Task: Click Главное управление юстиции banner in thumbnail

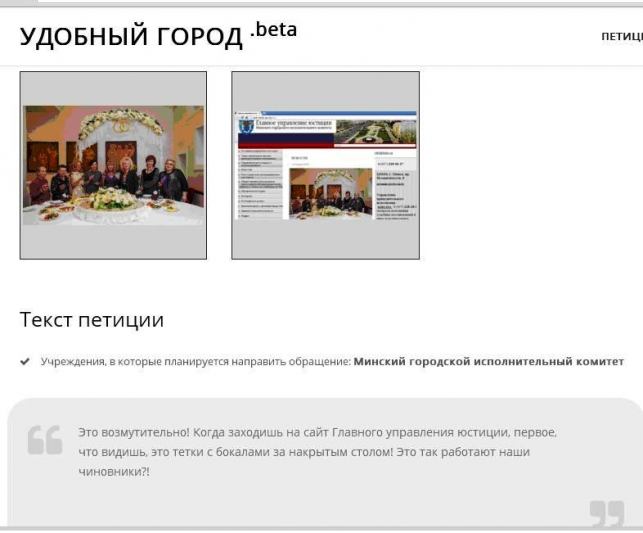Action: [295, 125]
